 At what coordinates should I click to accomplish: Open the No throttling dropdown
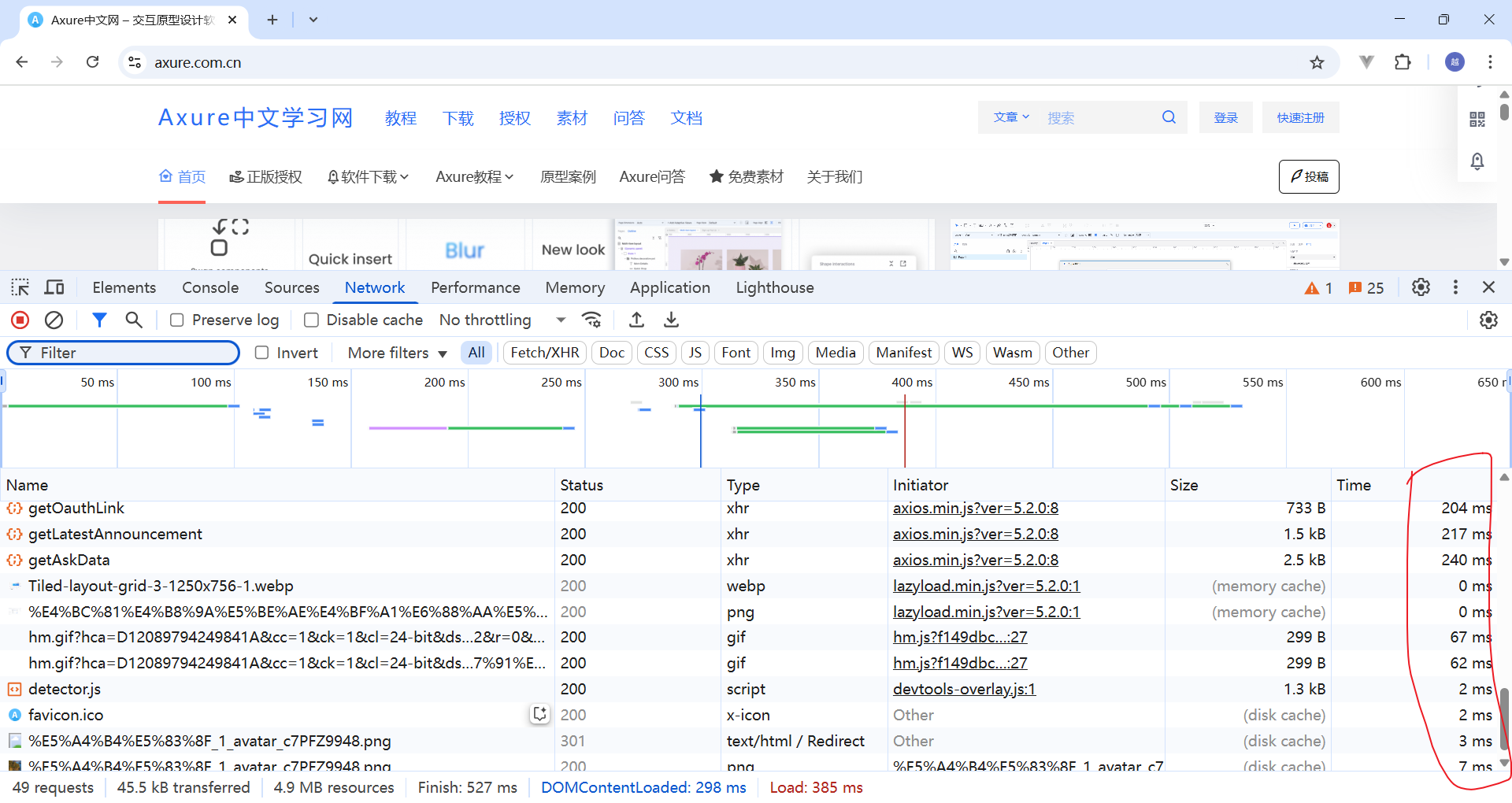502,320
